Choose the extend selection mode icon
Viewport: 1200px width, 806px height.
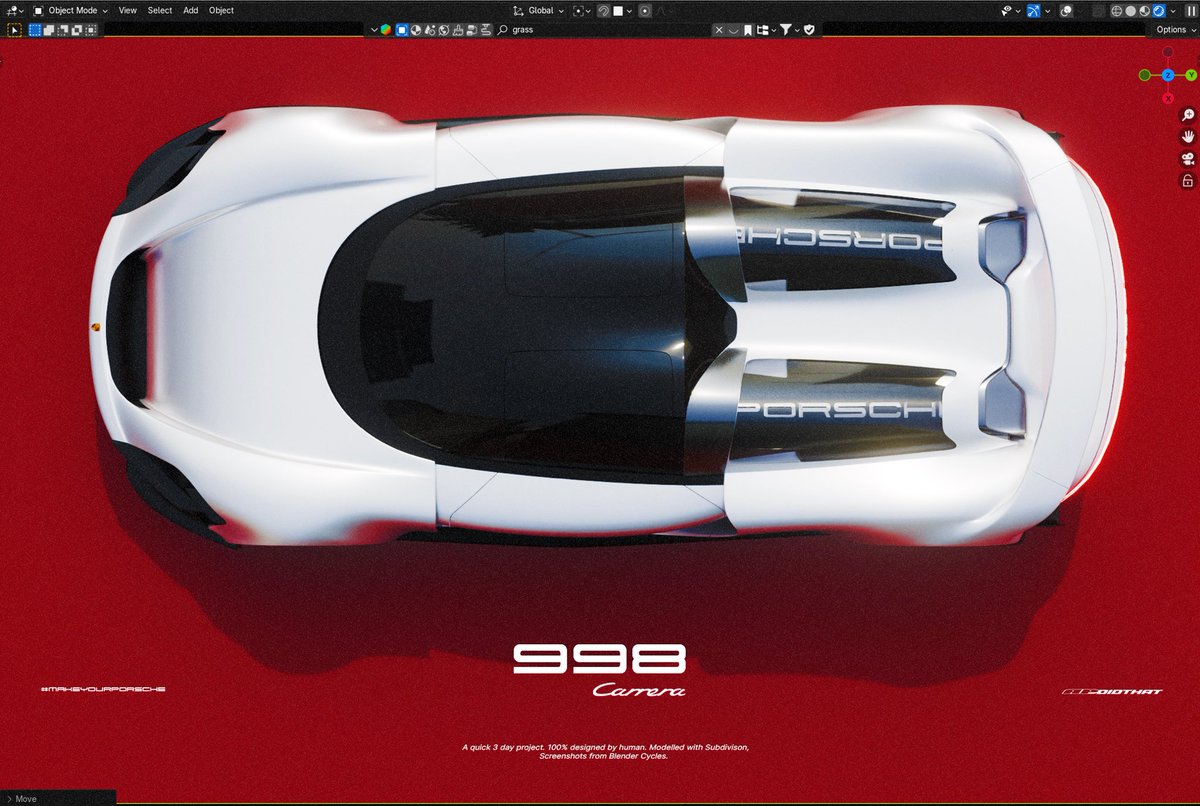(x=49, y=30)
